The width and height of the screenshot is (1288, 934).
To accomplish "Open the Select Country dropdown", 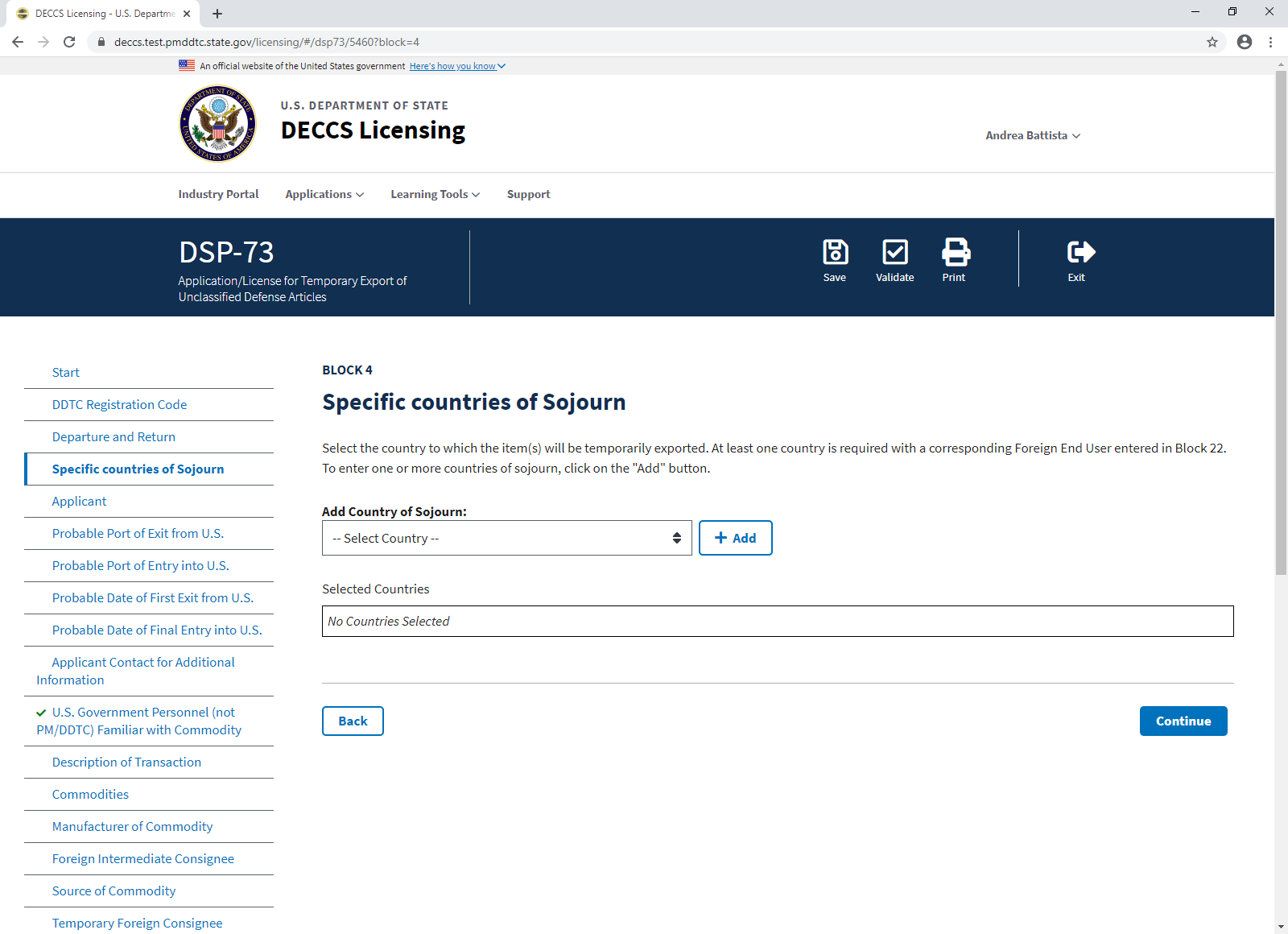I will (507, 538).
